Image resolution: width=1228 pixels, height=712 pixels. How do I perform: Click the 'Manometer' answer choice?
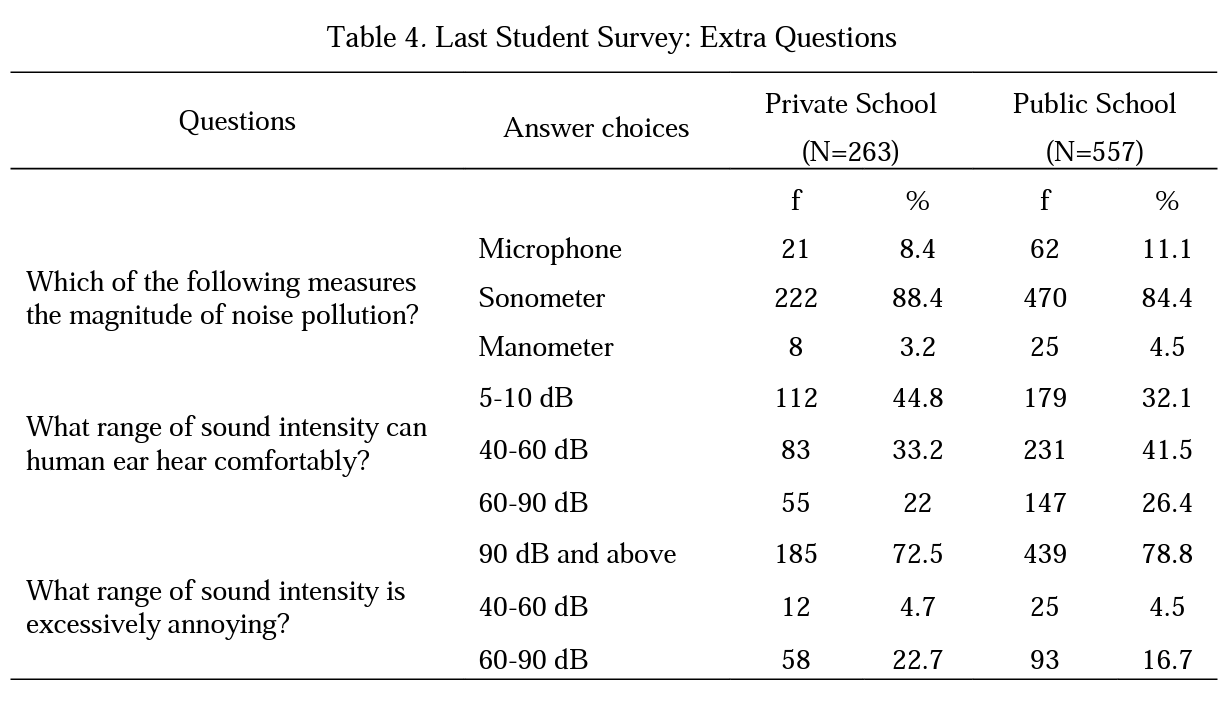(545, 347)
